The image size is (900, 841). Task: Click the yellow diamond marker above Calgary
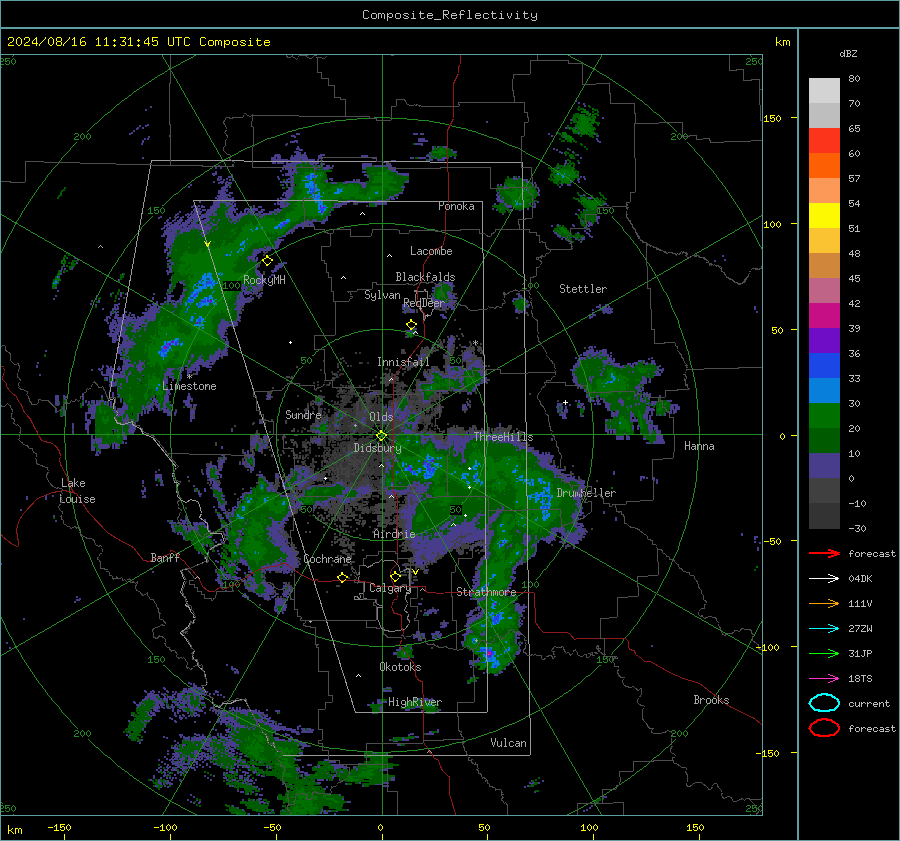tap(395, 576)
